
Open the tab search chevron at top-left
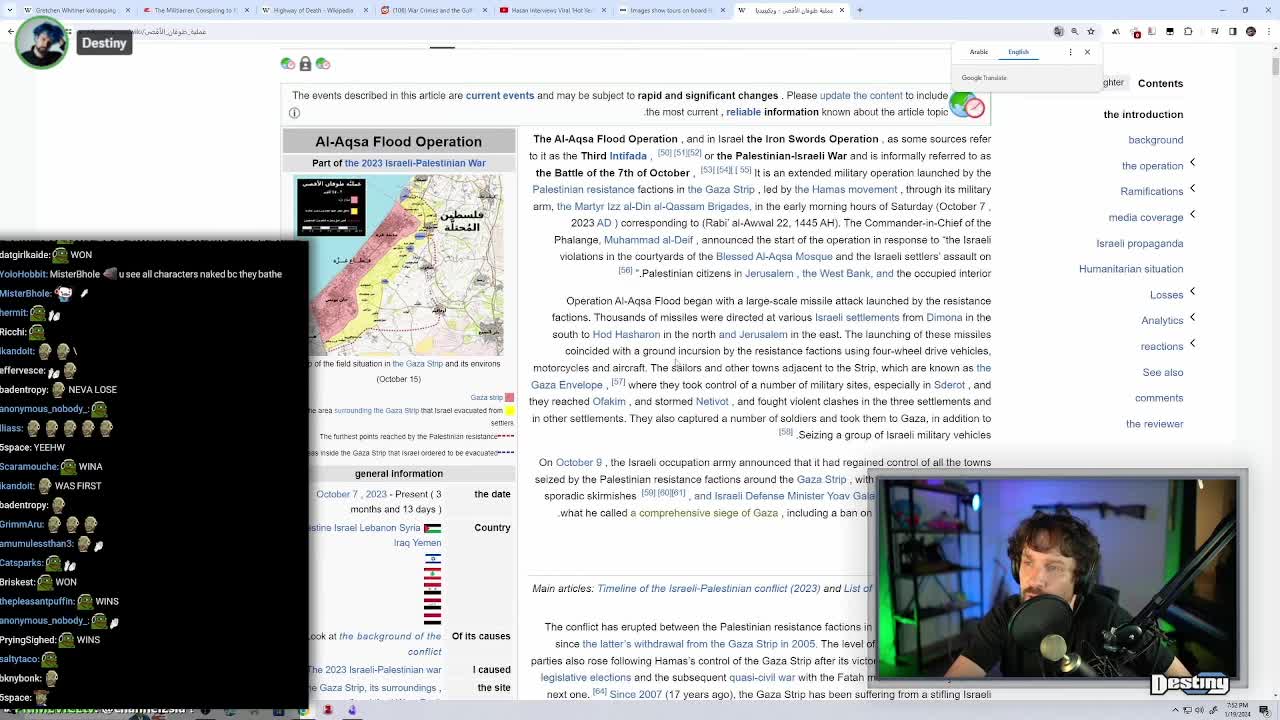coord(9,9)
